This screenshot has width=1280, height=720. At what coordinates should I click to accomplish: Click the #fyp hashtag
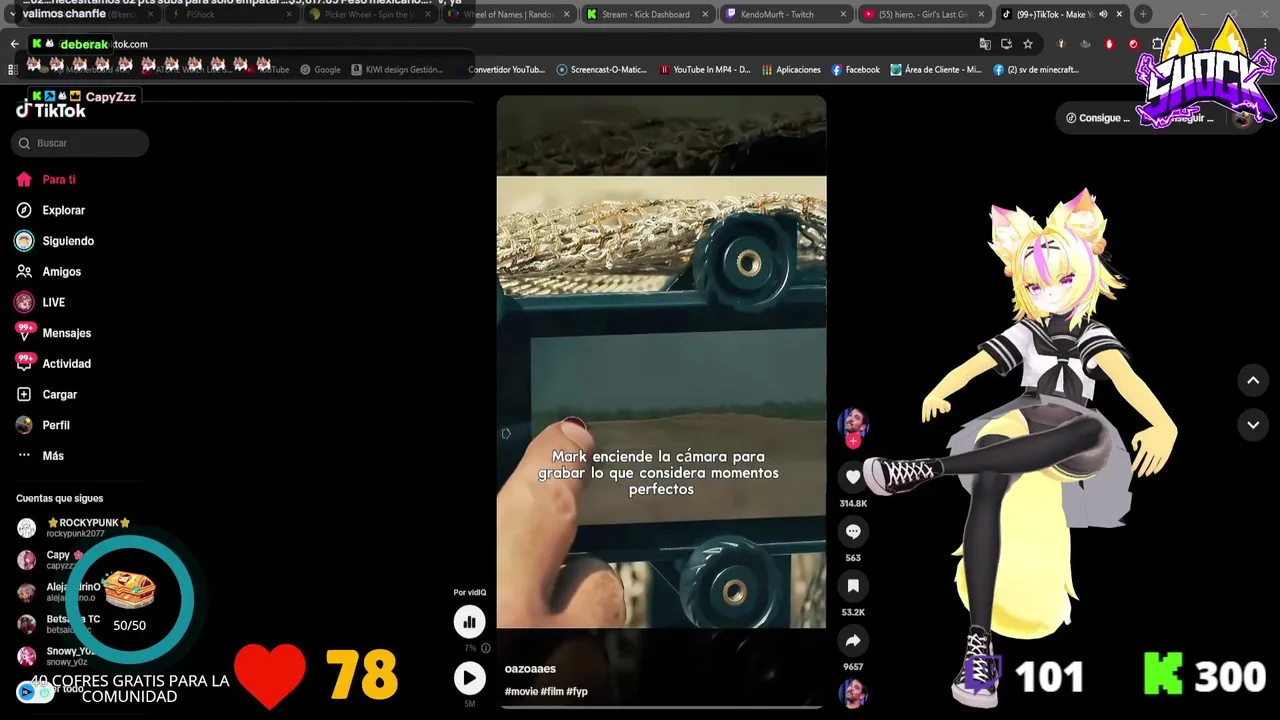click(x=577, y=692)
